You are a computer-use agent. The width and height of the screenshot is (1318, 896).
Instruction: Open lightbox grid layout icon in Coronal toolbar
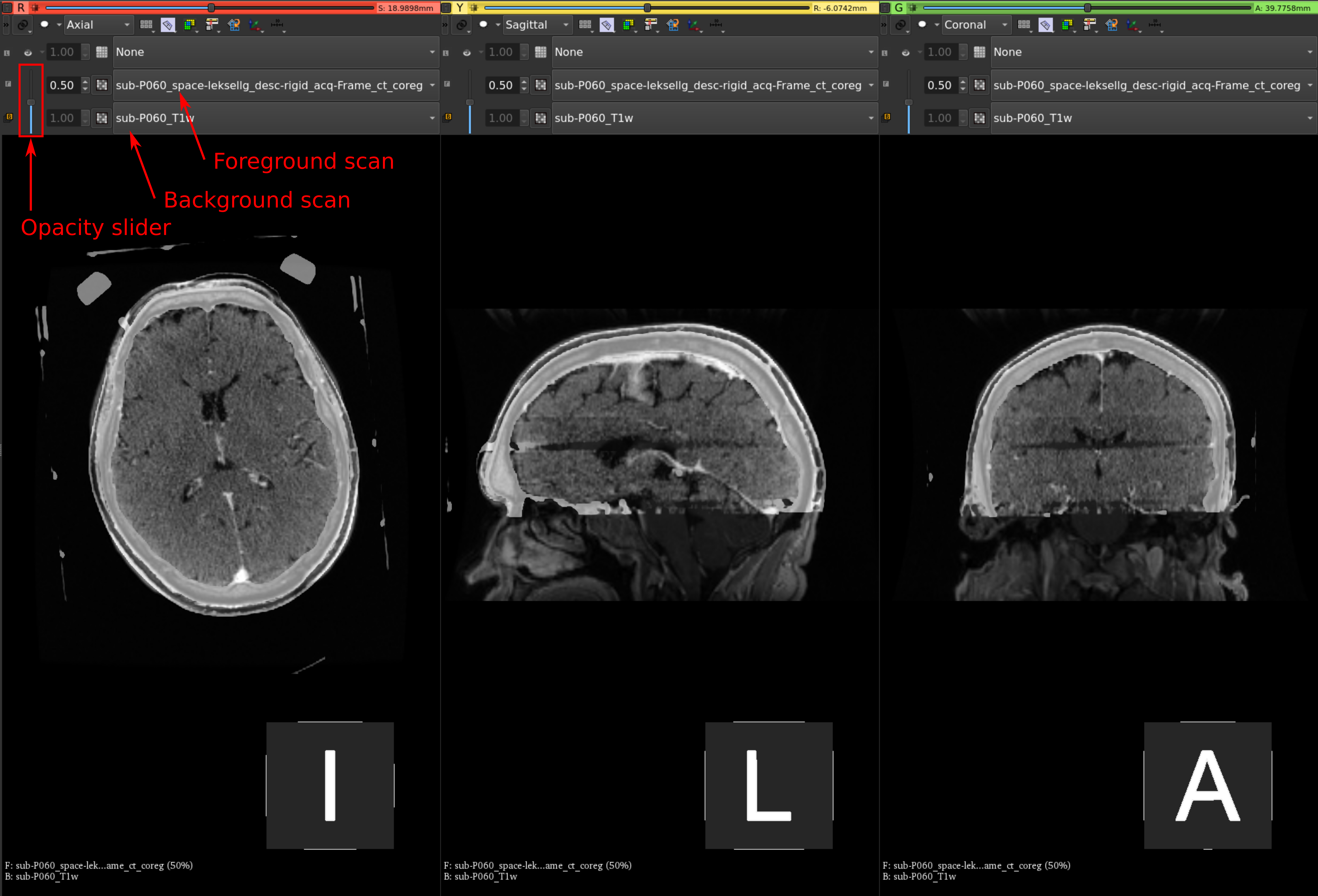click(x=1024, y=25)
